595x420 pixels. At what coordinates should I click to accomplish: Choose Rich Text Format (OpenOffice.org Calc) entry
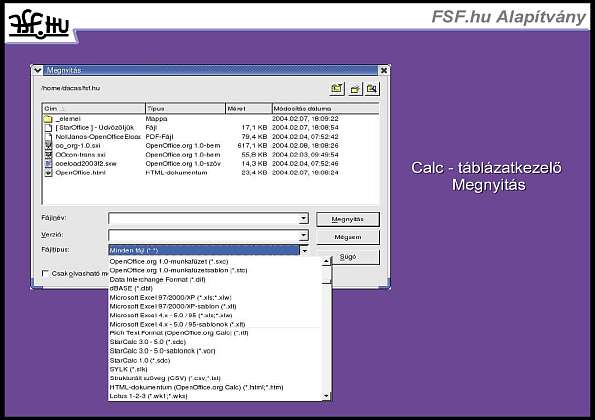(179, 333)
